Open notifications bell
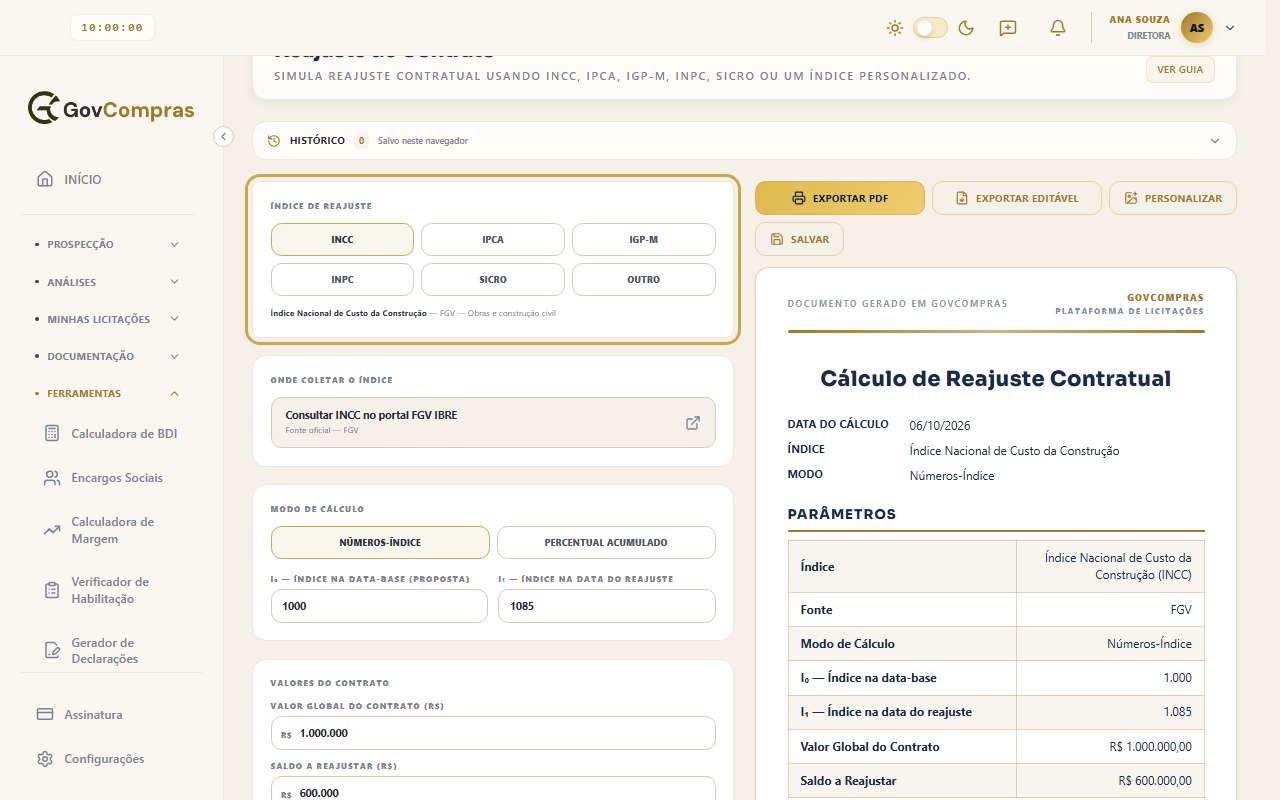Viewport: 1280px width, 800px height. tap(1058, 28)
